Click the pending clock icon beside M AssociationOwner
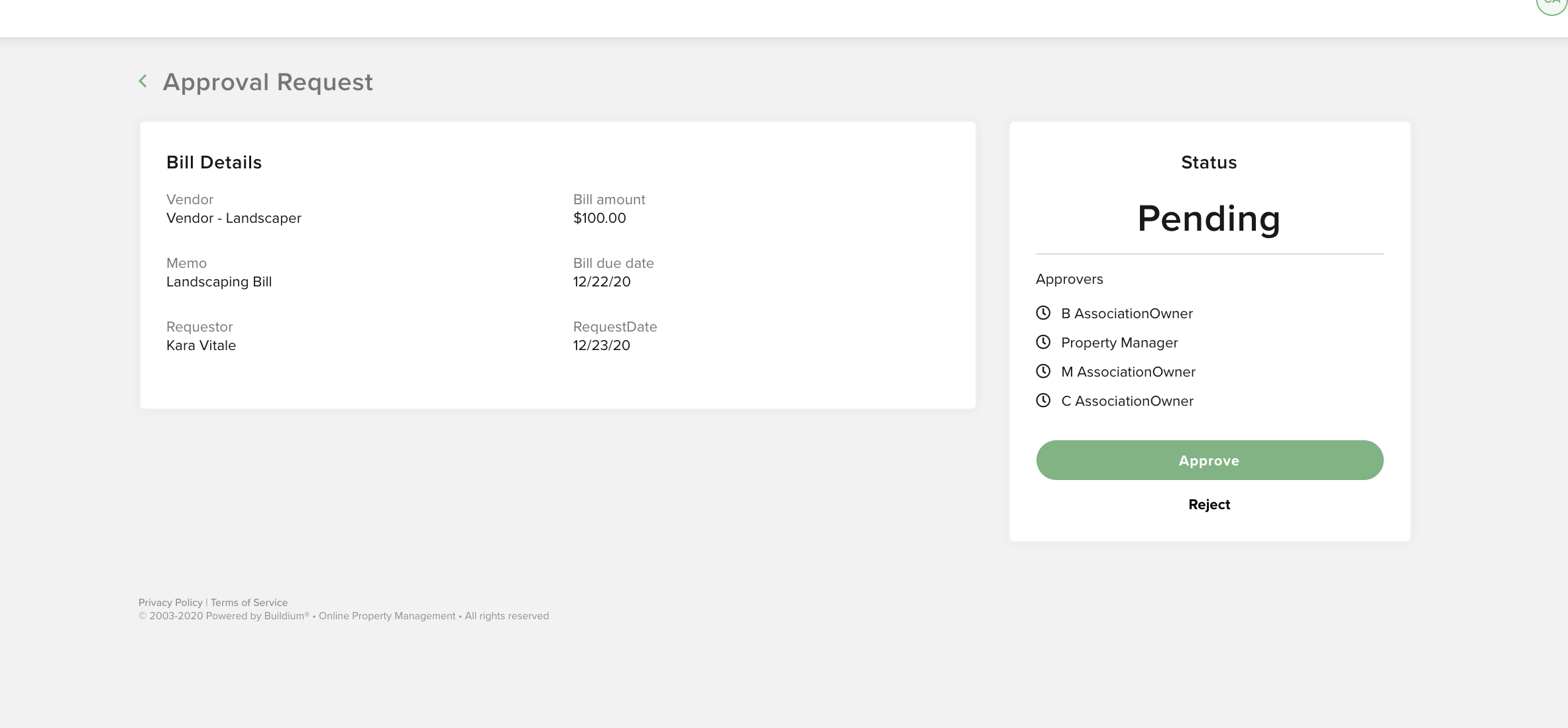This screenshot has height=728, width=1568. tap(1043, 371)
